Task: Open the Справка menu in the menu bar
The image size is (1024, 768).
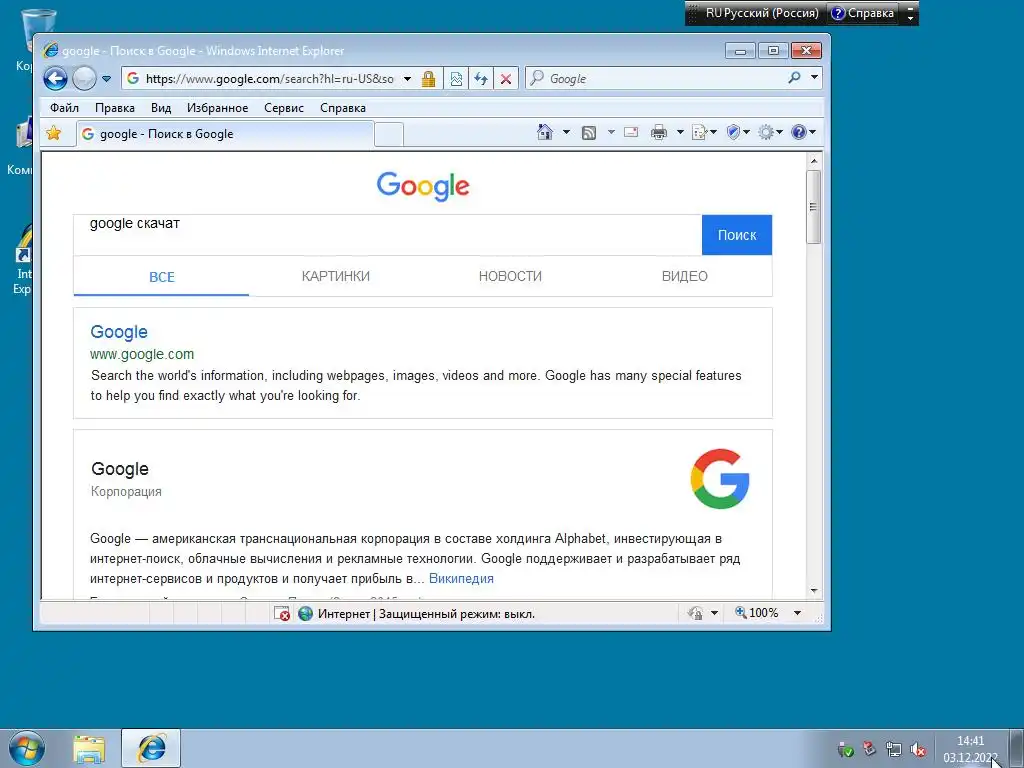Action: (x=343, y=108)
